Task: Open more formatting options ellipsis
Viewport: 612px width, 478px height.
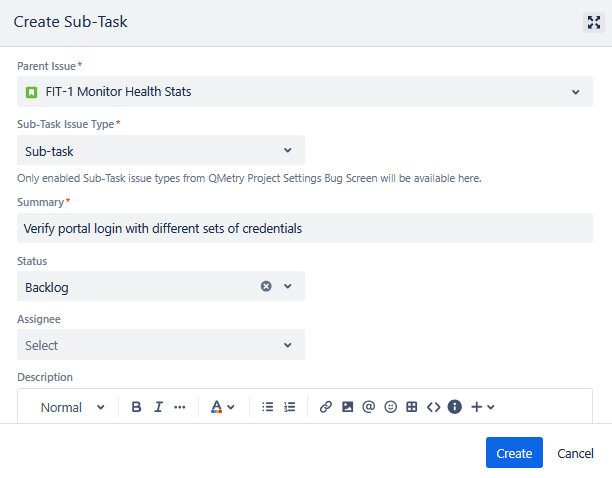Action: 180,407
